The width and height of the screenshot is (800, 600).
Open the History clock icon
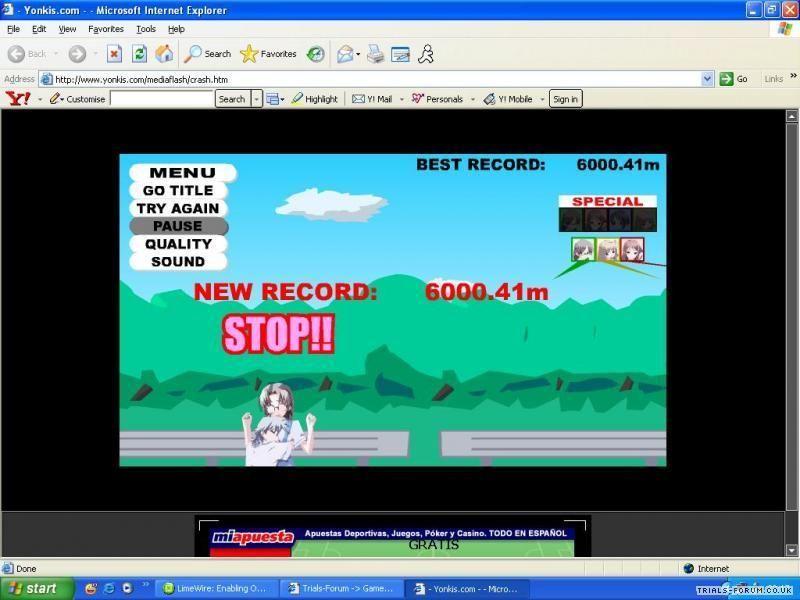[315, 54]
